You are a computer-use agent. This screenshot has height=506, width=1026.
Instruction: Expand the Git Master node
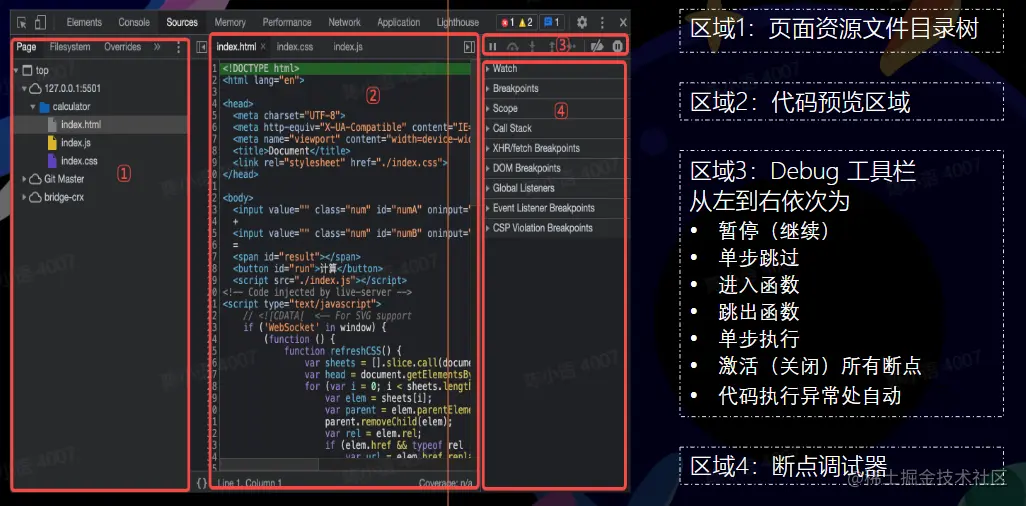(x=25, y=179)
